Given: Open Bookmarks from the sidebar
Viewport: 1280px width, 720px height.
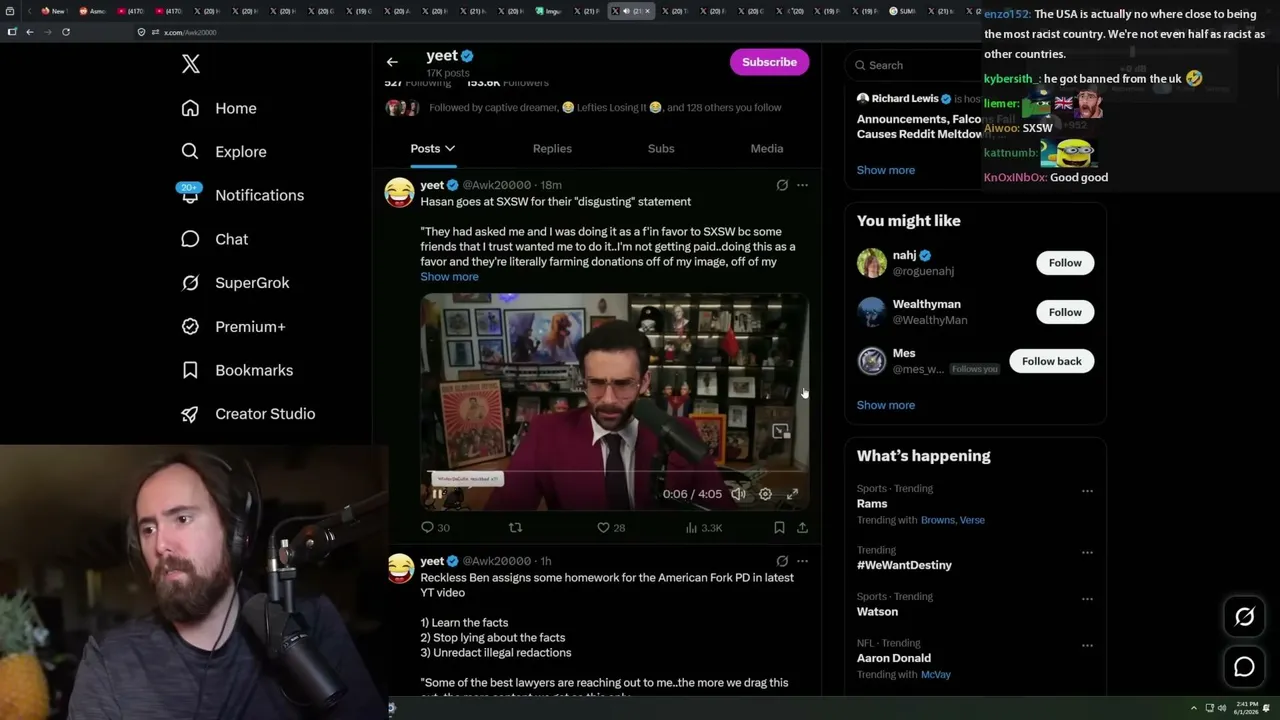Looking at the screenshot, I should [237, 370].
